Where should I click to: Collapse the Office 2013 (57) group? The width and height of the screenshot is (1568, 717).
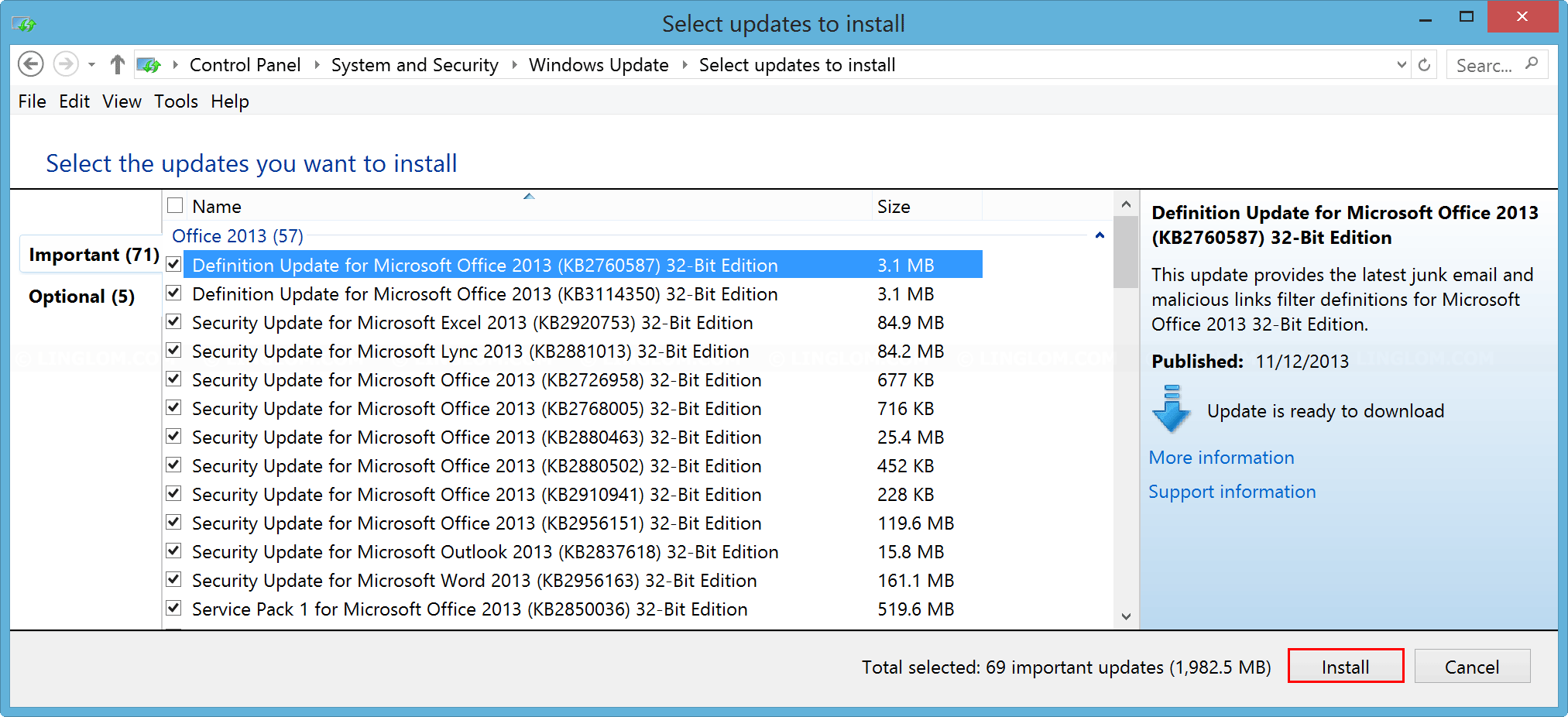(x=1100, y=235)
